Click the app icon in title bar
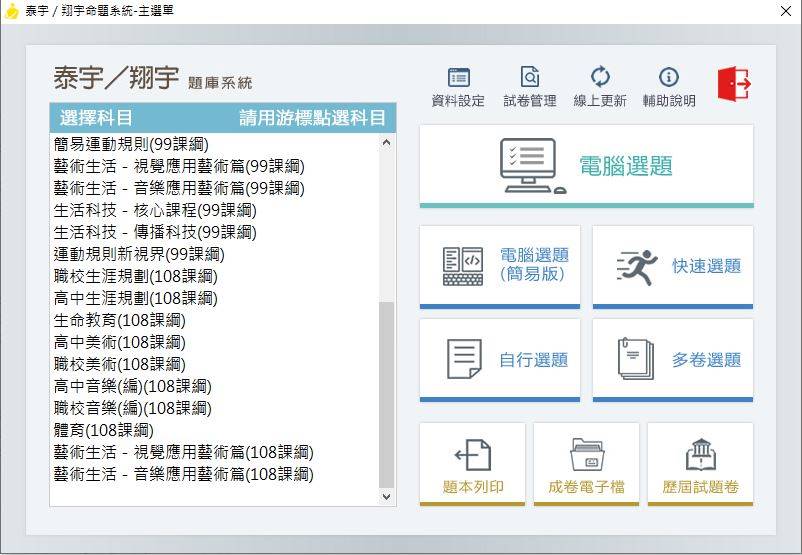The image size is (802, 555). pyautogui.click(x=11, y=11)
